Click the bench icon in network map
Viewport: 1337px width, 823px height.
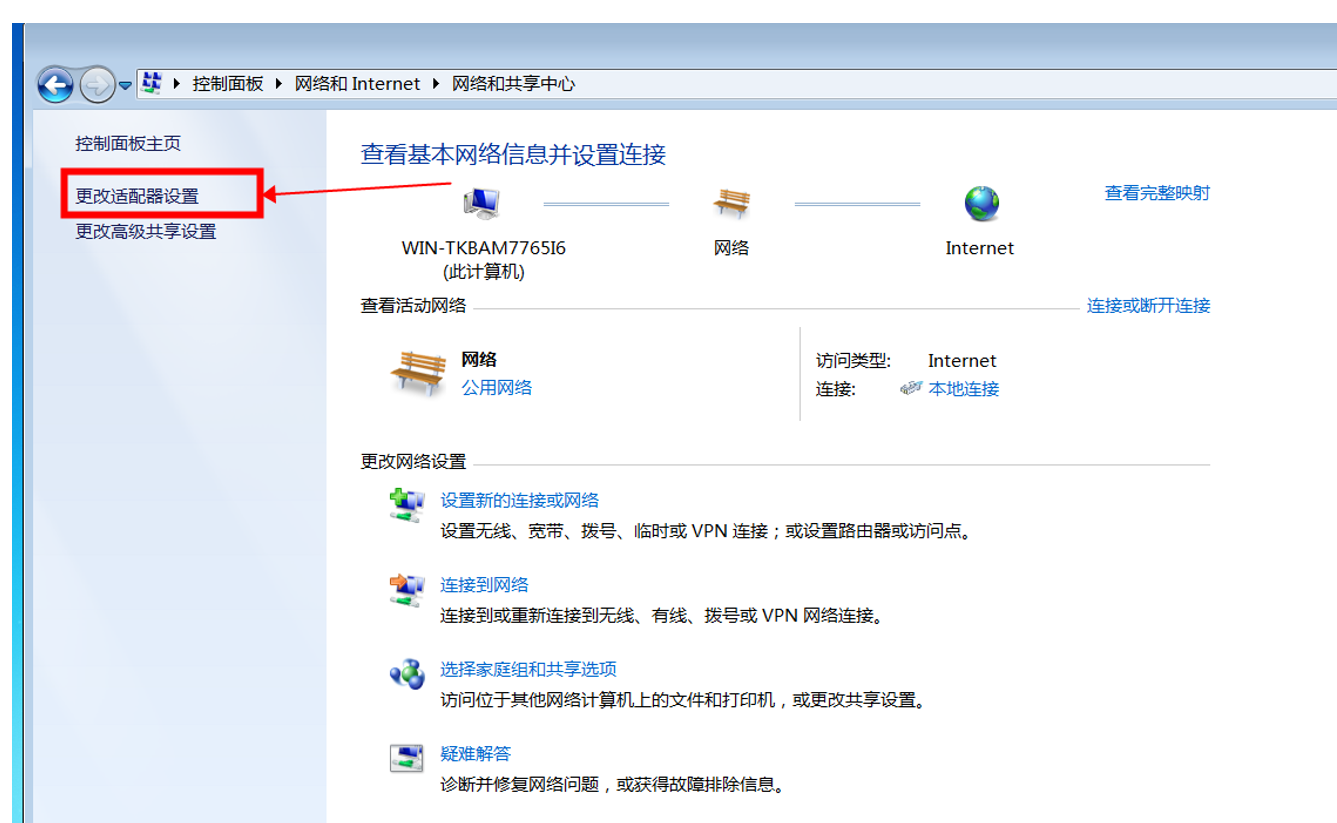point(731,203)
